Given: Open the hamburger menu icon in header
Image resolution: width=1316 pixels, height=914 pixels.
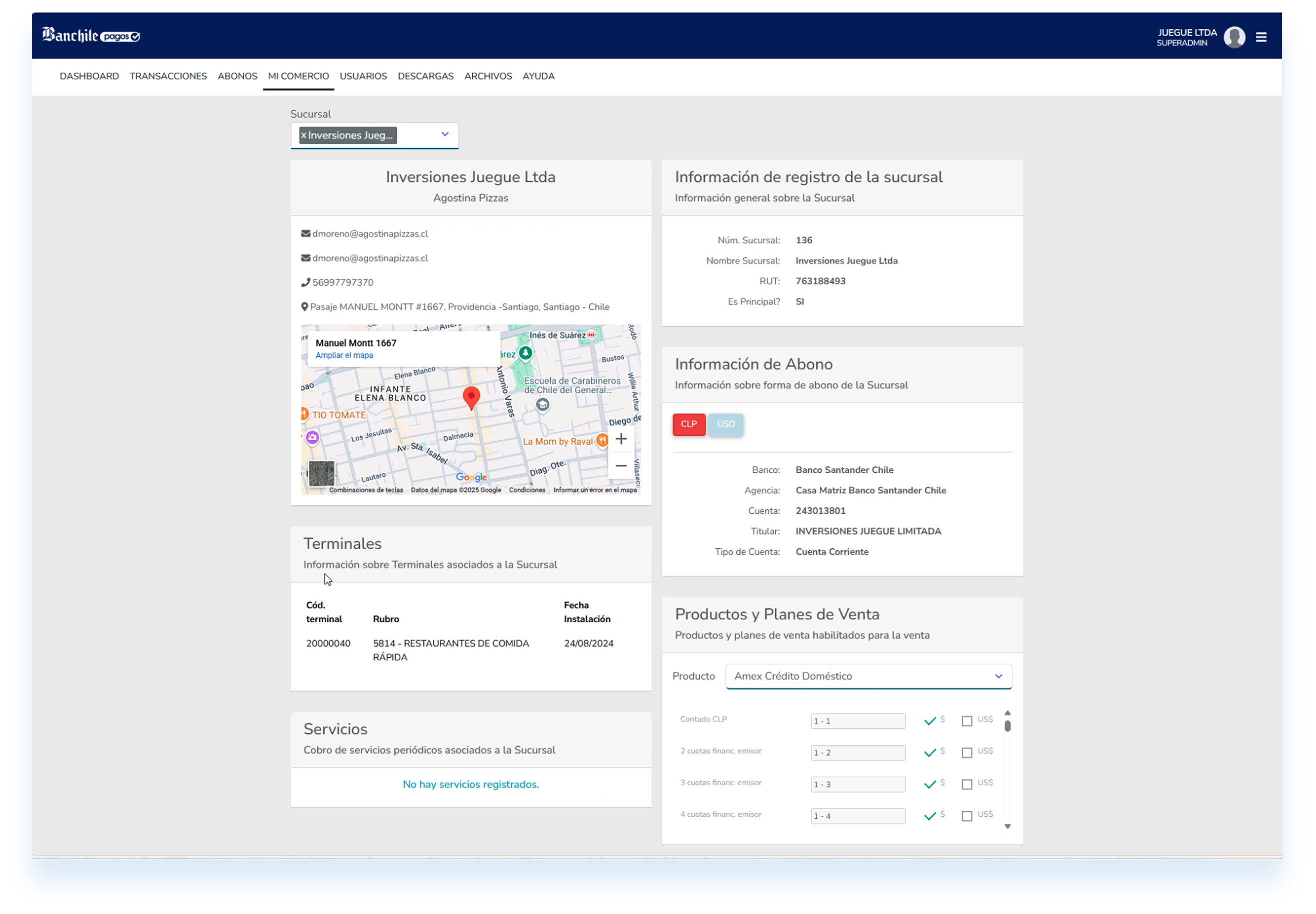Looking at the screenshot, I should pyautogui.click(x=1260, y=37).
